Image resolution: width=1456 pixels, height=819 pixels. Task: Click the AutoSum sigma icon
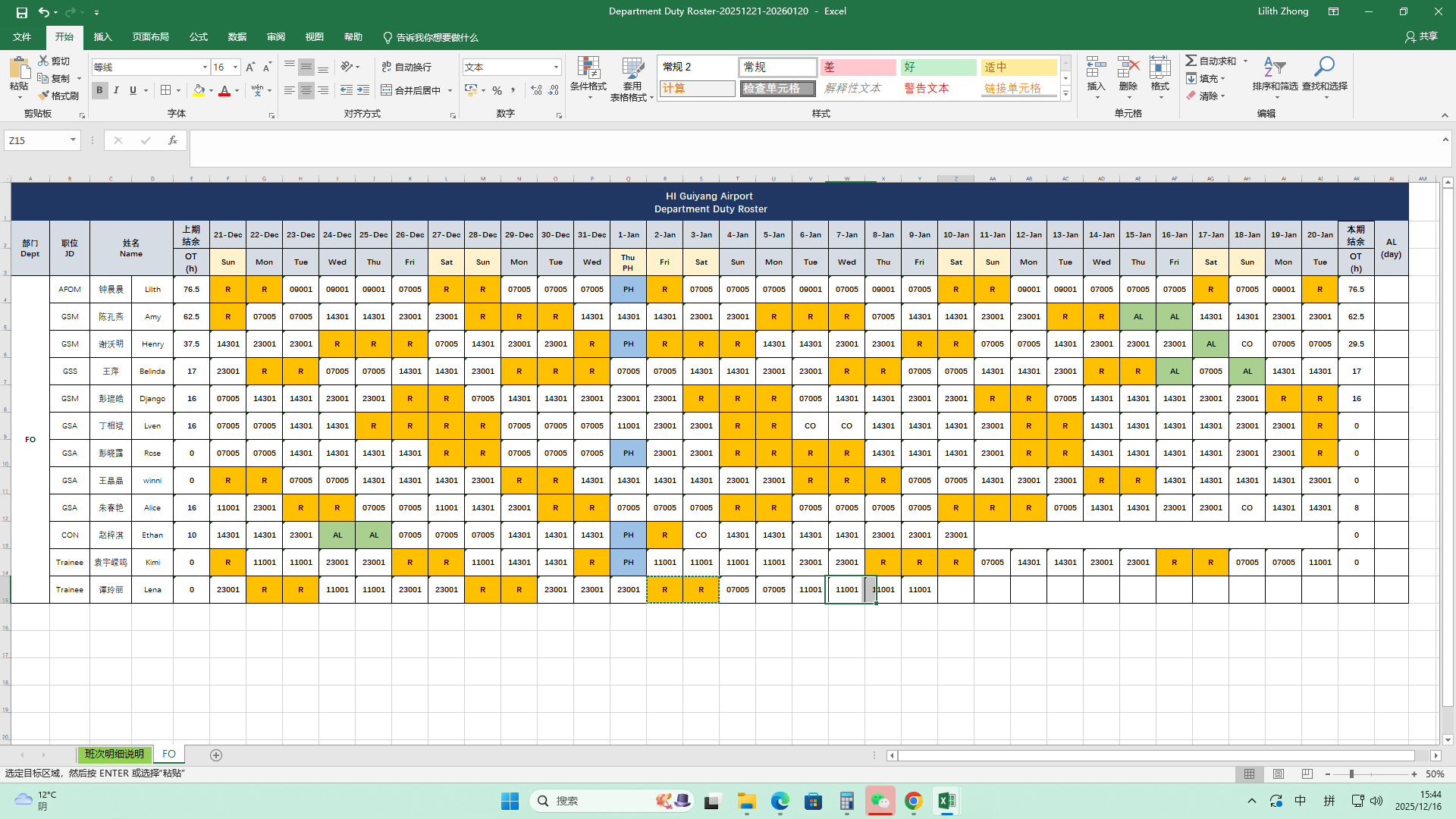[x=1191, y=61]
